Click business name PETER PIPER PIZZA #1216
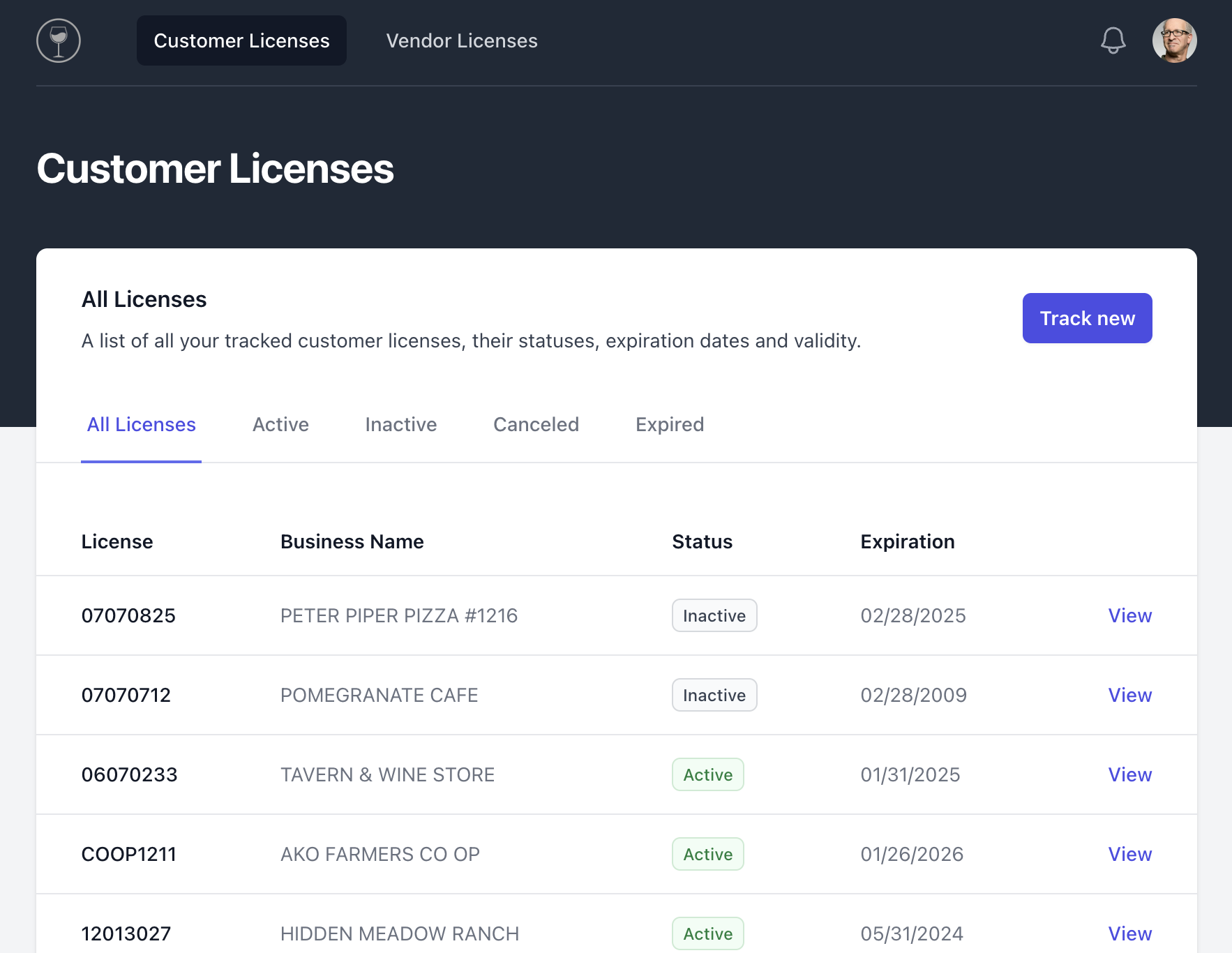1232x953 pixels. tap(399, 615)
